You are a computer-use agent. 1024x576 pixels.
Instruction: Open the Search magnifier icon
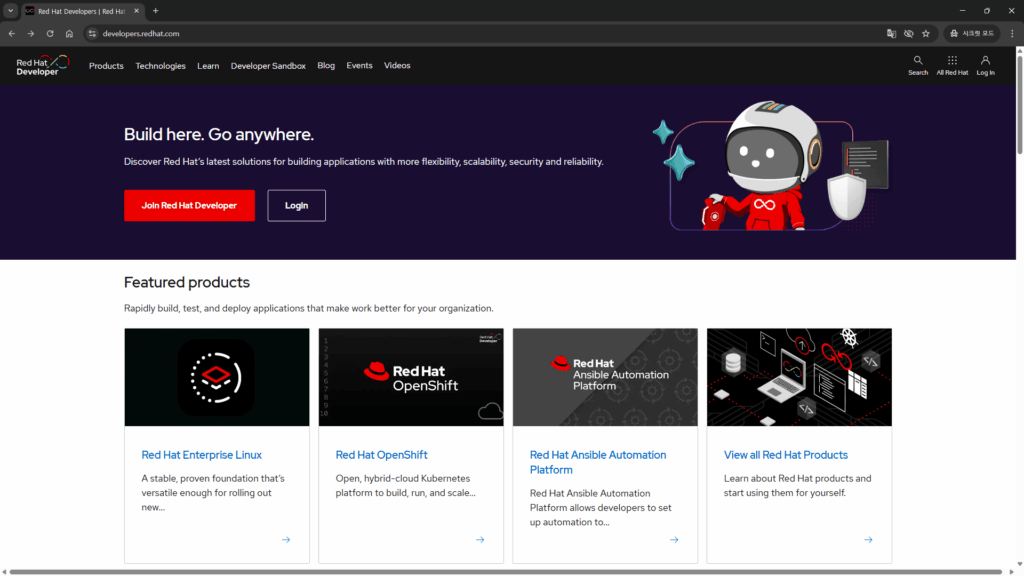pyautogui.click(x=918, y=61)
